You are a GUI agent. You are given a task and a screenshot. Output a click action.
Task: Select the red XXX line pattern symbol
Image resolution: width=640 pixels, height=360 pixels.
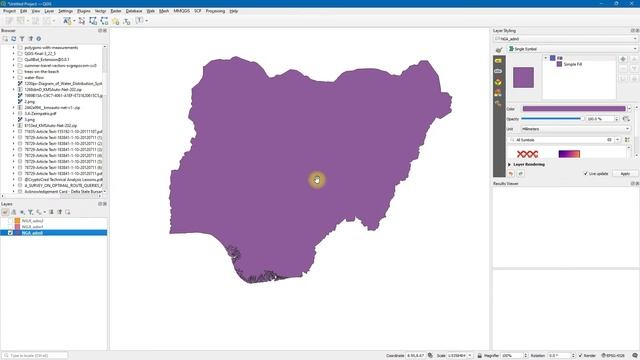(x=527, y=154)
